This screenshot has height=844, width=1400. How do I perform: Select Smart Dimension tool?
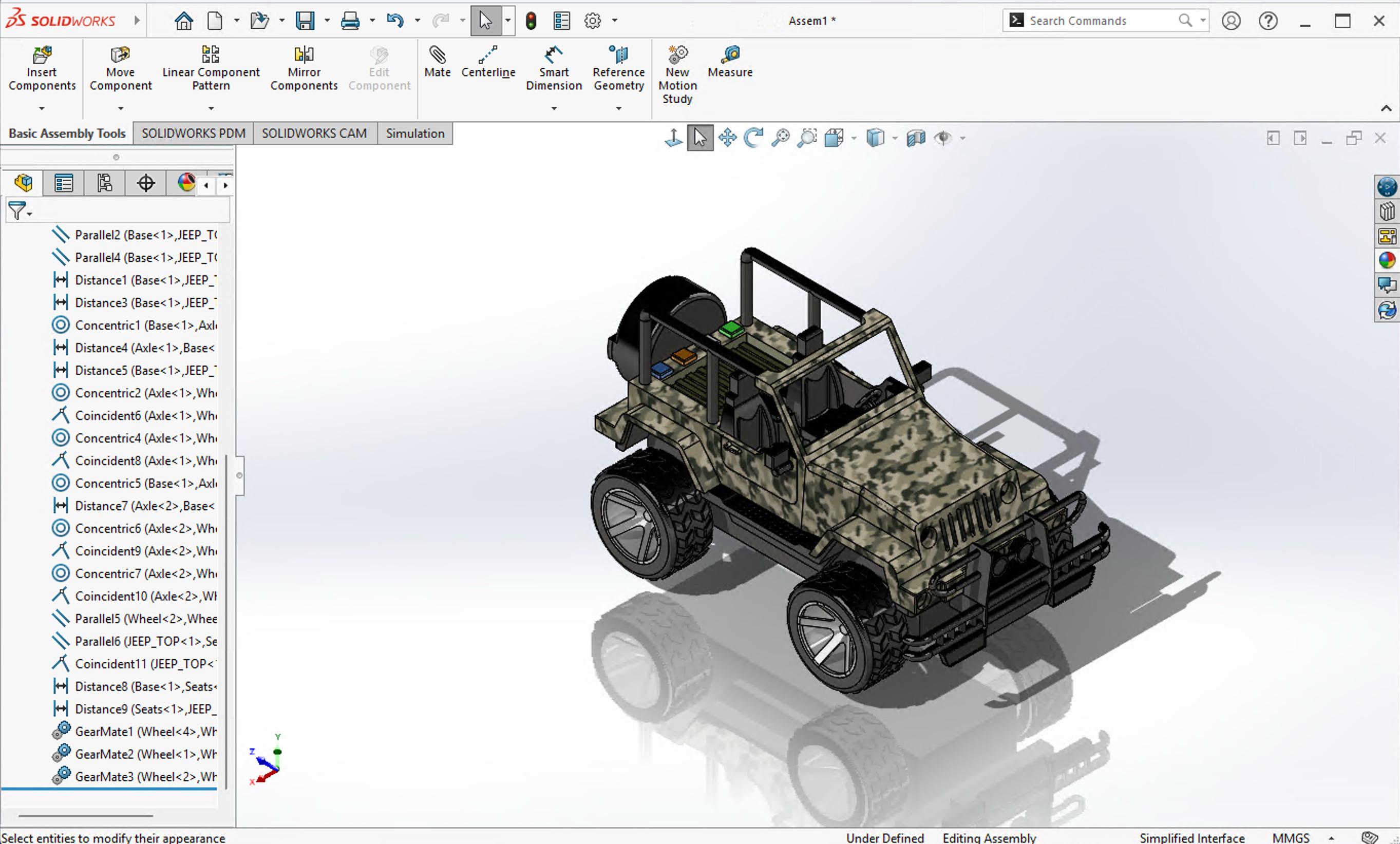tap(554, 68)
